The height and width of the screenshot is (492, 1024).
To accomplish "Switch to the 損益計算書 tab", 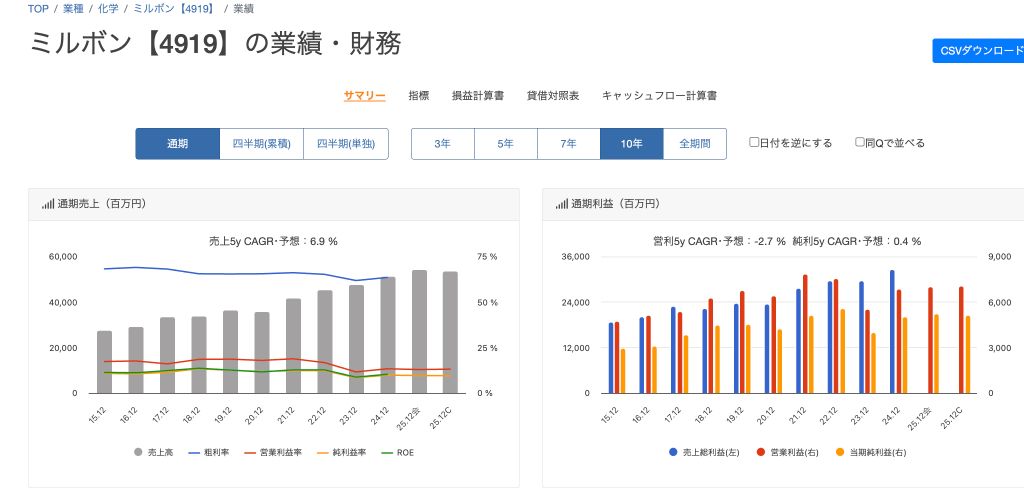I will coord(478,95).
